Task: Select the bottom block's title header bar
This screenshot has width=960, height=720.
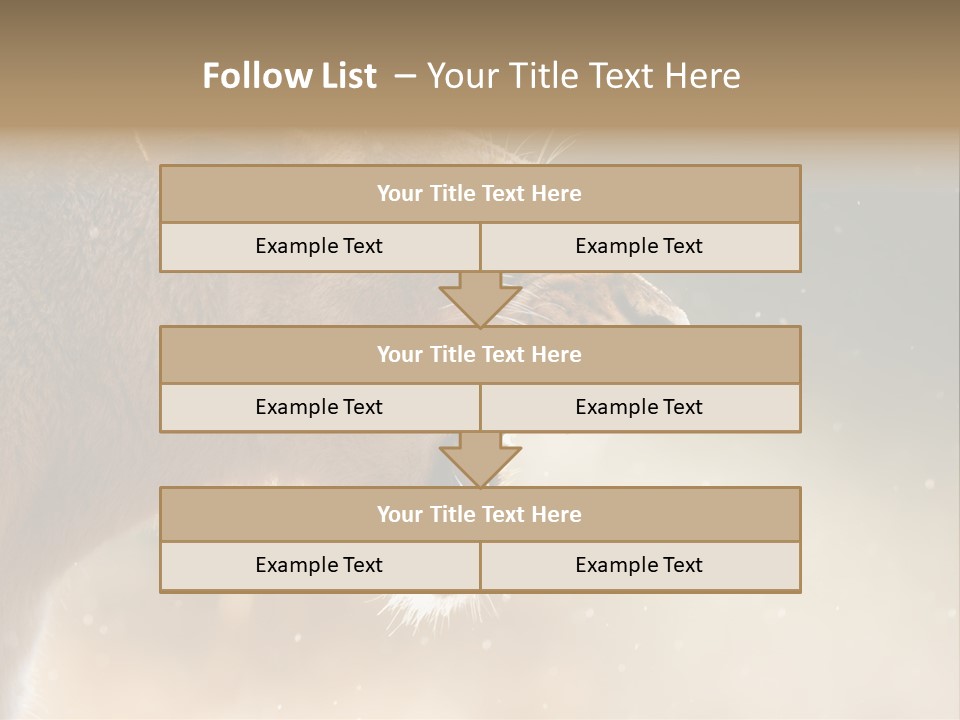Action: [x=480, y=515]
